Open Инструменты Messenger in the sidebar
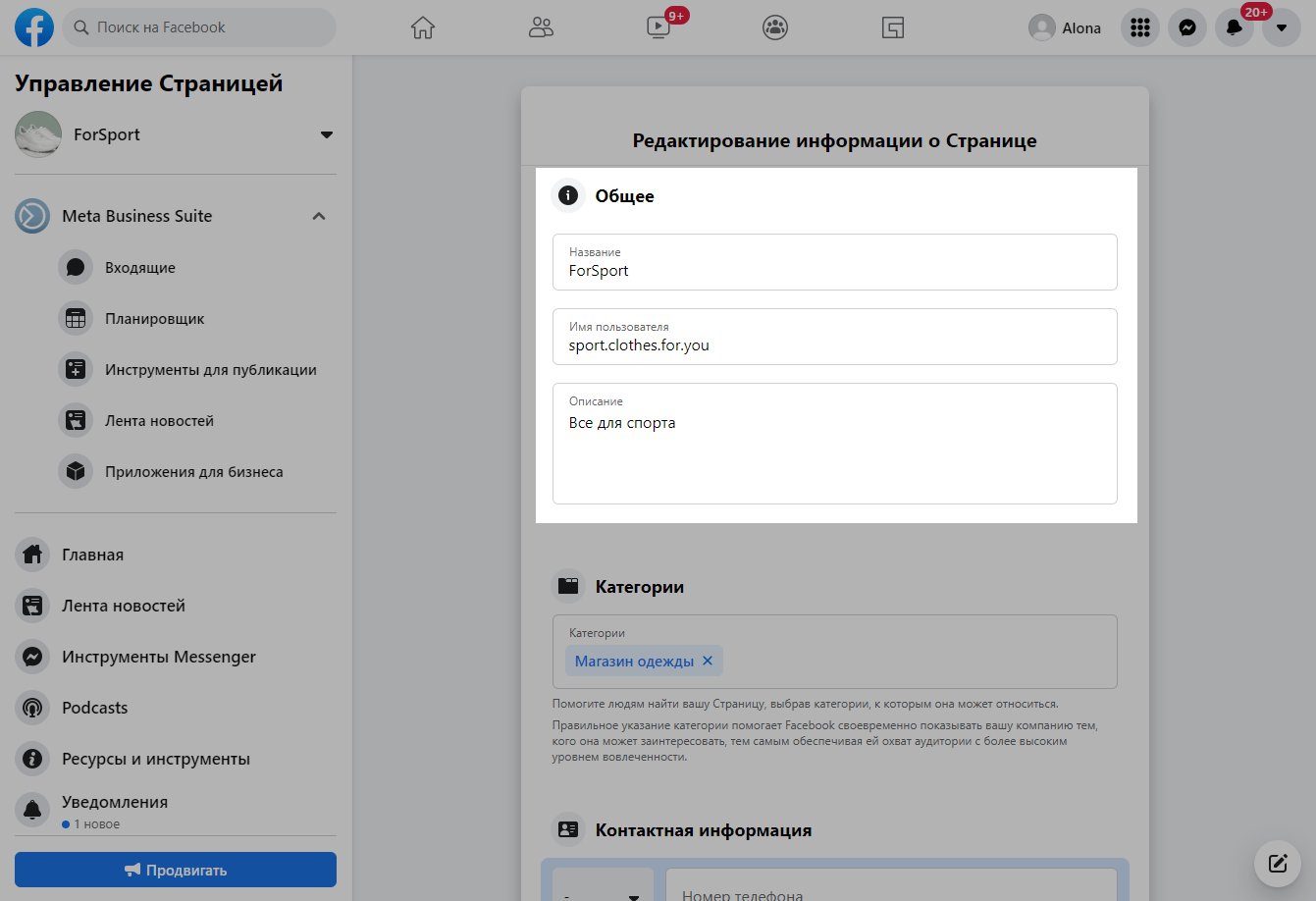The height and width of the screenshot is (901, 1316). pyautogui.click(x=158, y=657)
